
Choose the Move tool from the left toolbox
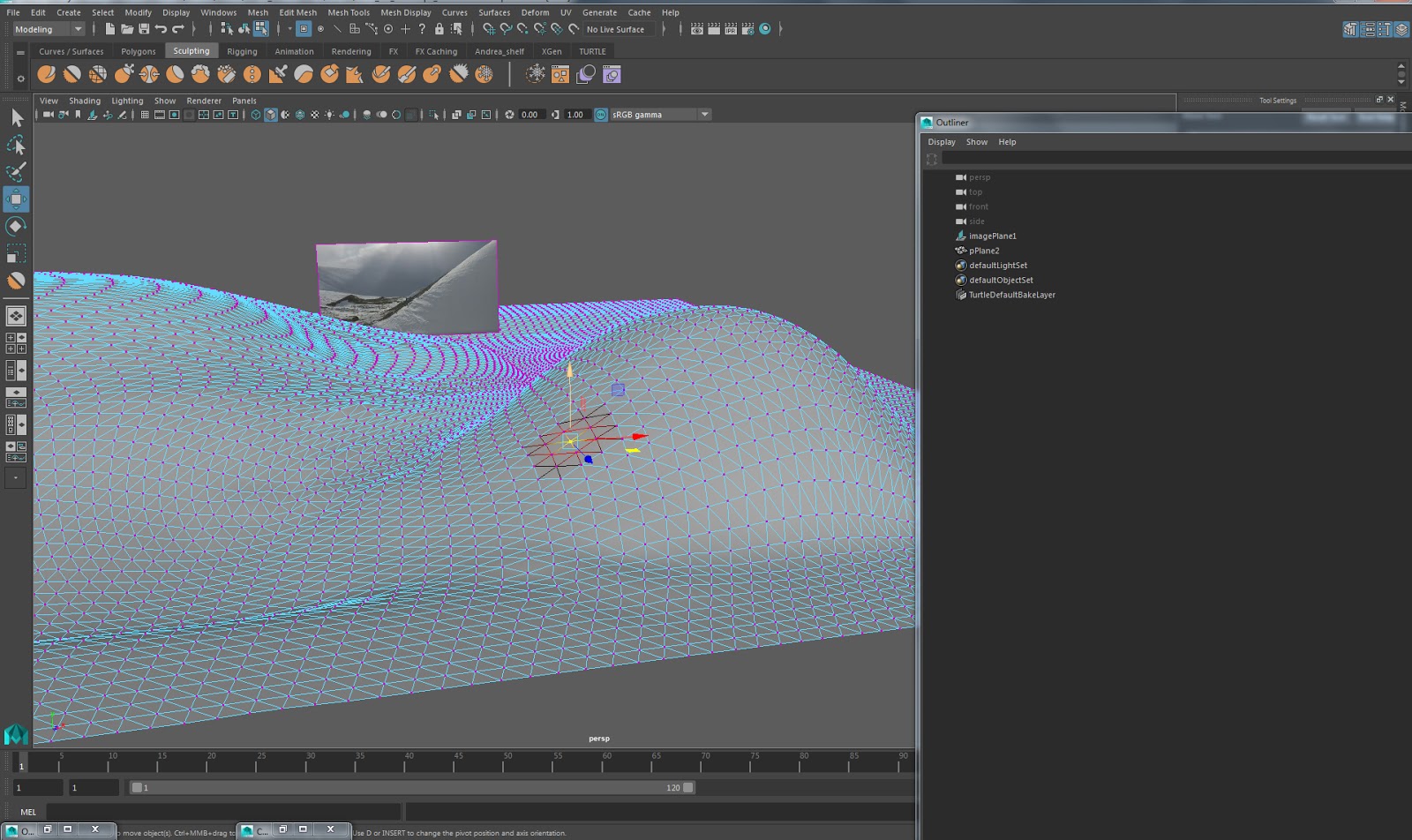coord(16,199)
